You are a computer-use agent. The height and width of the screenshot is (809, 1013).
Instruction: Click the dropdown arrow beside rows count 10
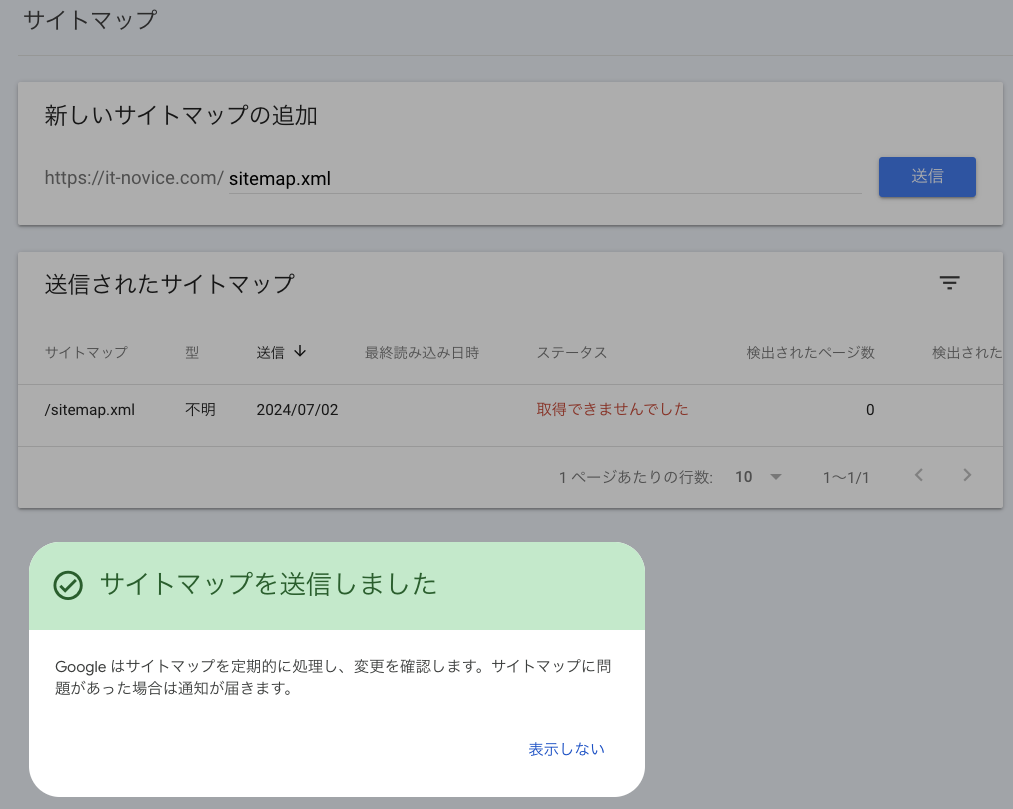pyautogui.click(x=775, y=477)
